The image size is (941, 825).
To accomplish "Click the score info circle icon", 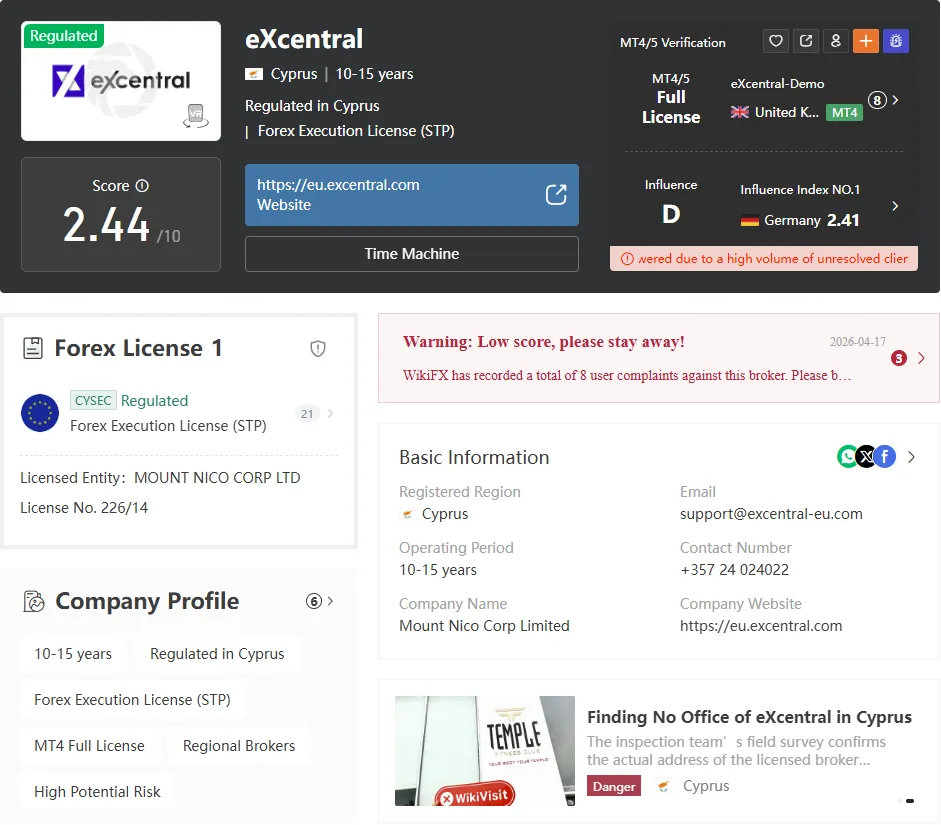I will click(142, 186).
